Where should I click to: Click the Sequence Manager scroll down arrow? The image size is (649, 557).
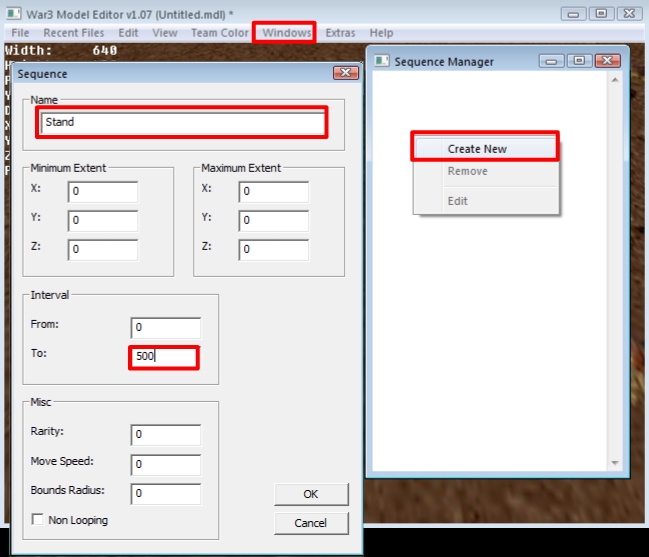click(x=615, y=463)
